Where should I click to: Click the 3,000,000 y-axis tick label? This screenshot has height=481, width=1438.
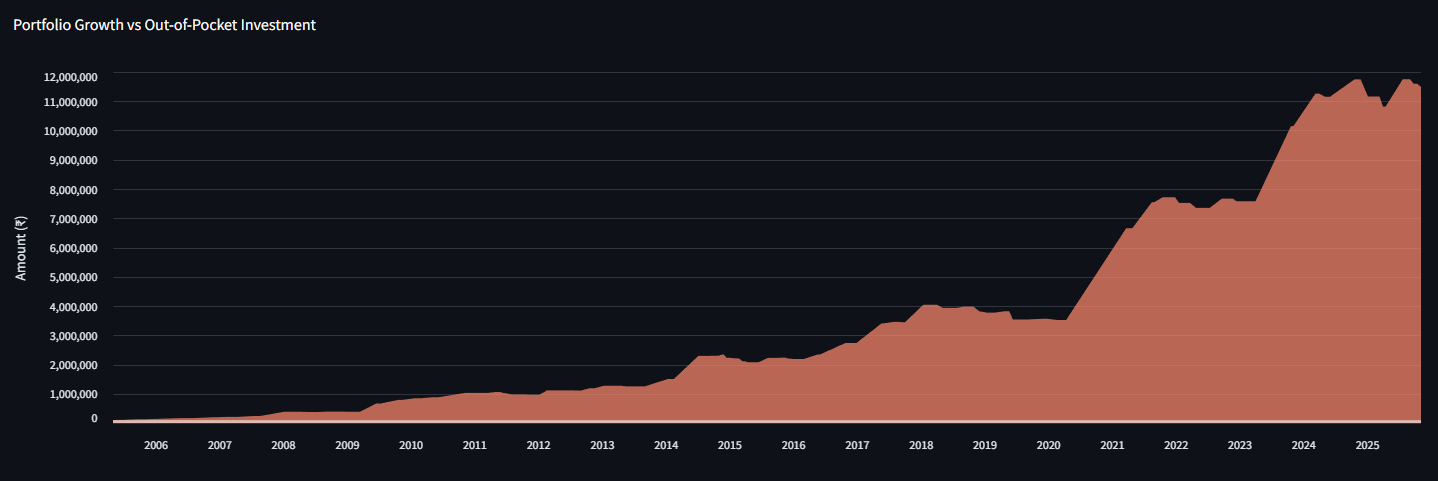click(73, 336)
